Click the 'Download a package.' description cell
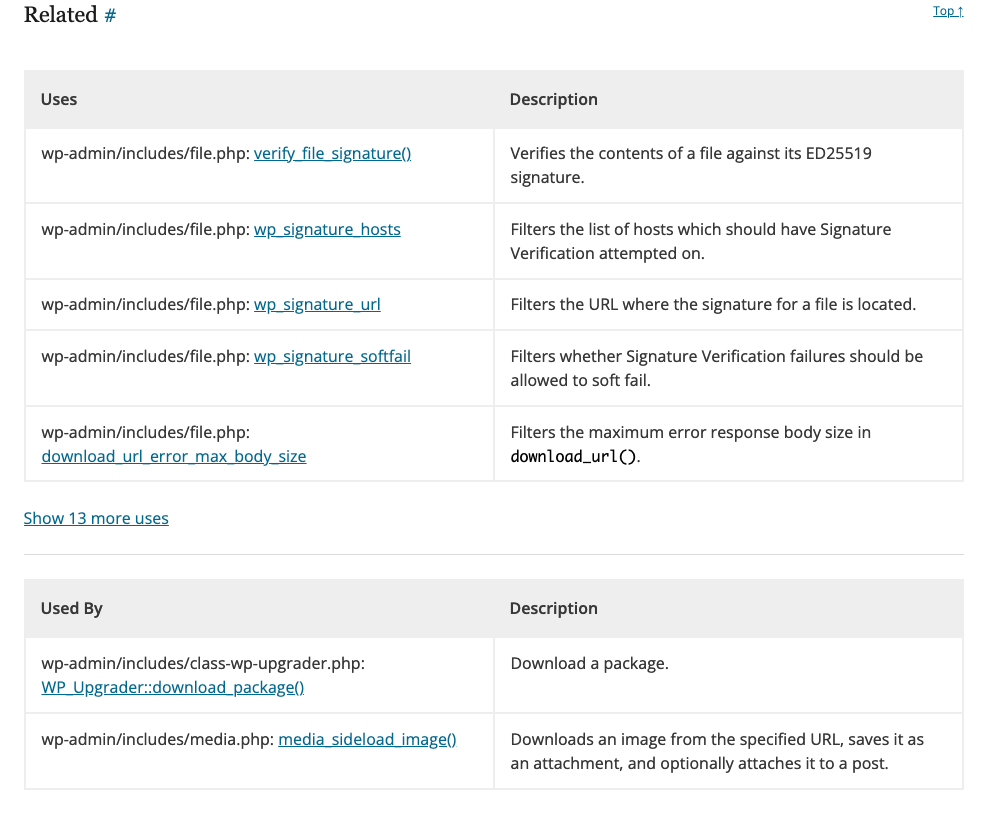This screenshot has width=999, height=814. [589, 663]
